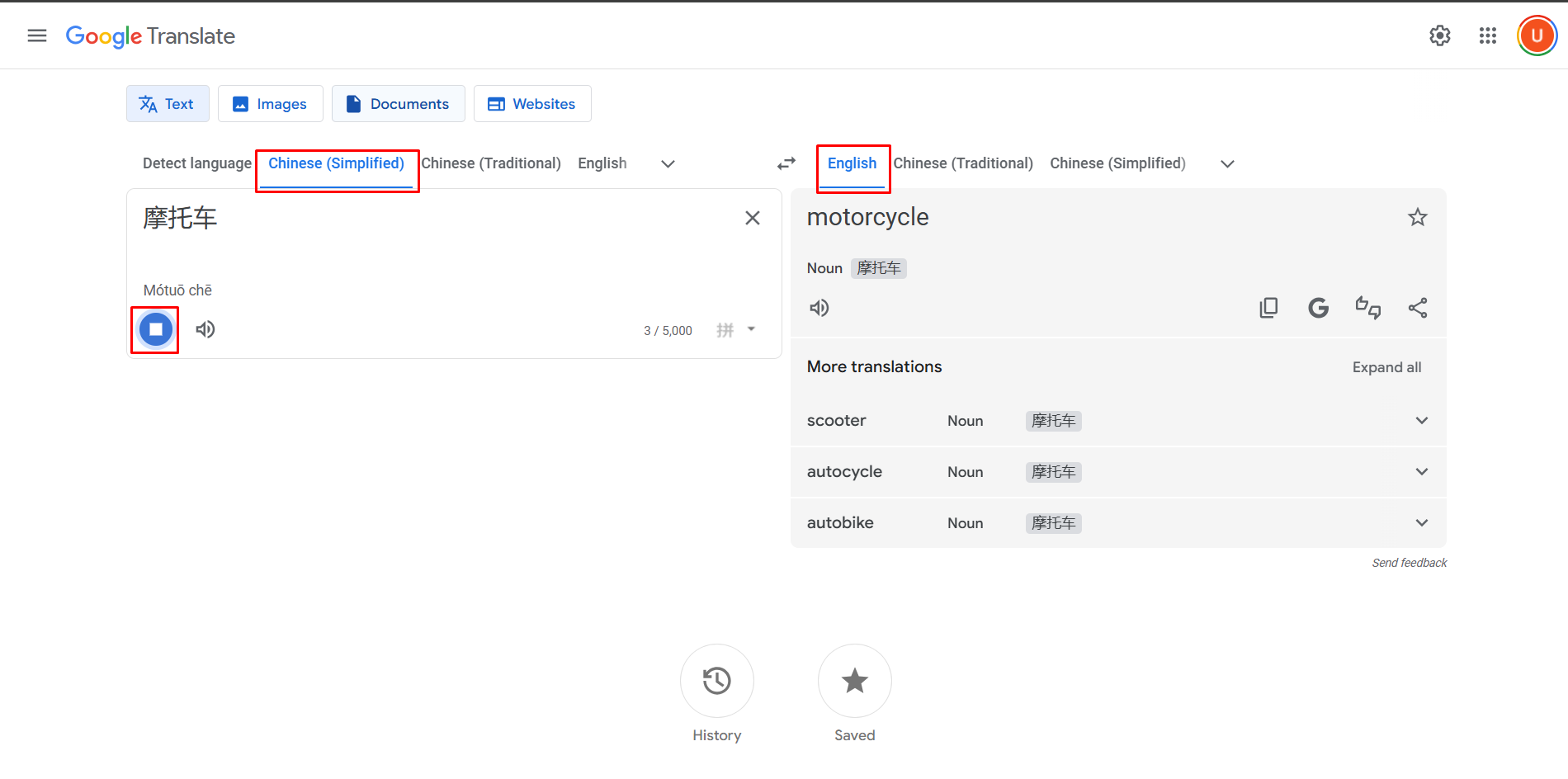Copy the translation
This screenshot has width=1568, height=779.
coord(1268,307)
